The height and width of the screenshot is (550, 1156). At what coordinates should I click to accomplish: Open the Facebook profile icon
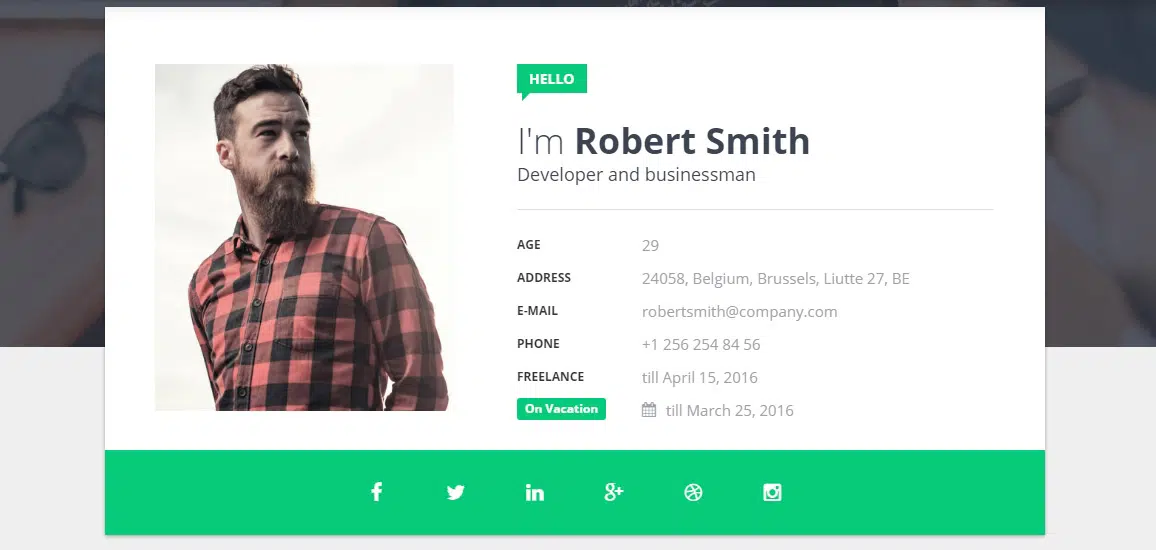click(x=377, y=492)
